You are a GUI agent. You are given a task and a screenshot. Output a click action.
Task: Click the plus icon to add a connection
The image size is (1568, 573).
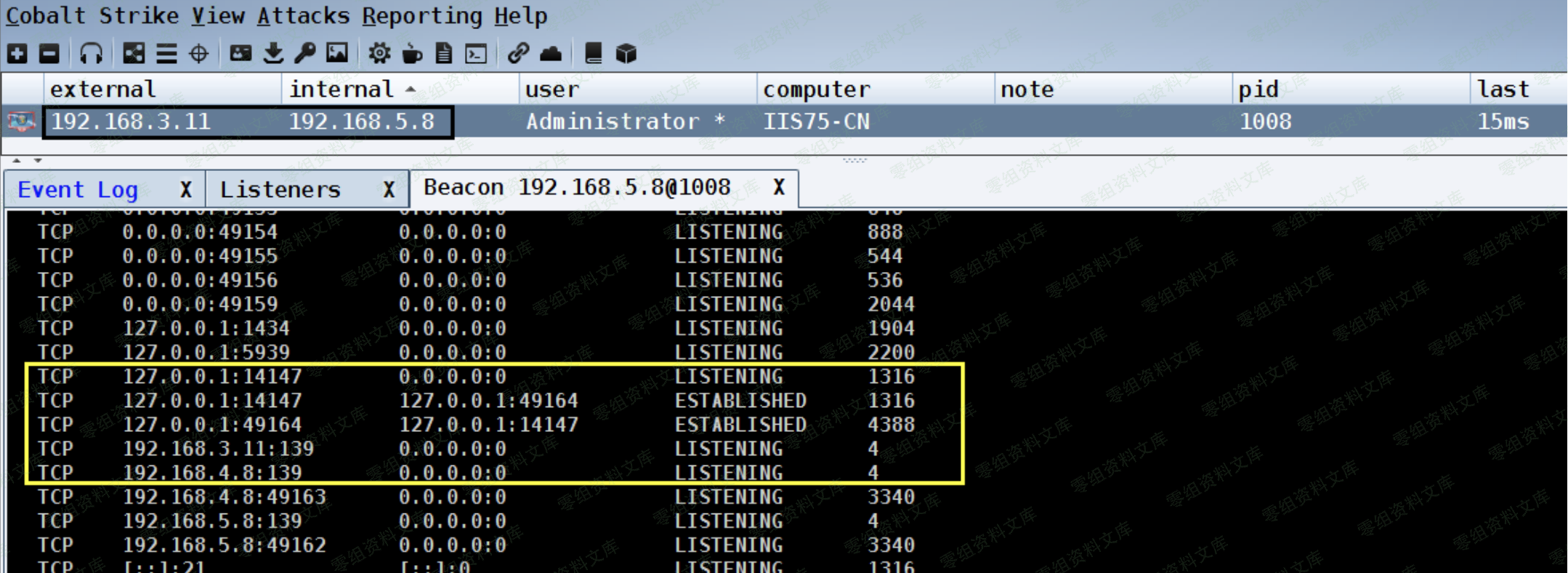[17, 53]
